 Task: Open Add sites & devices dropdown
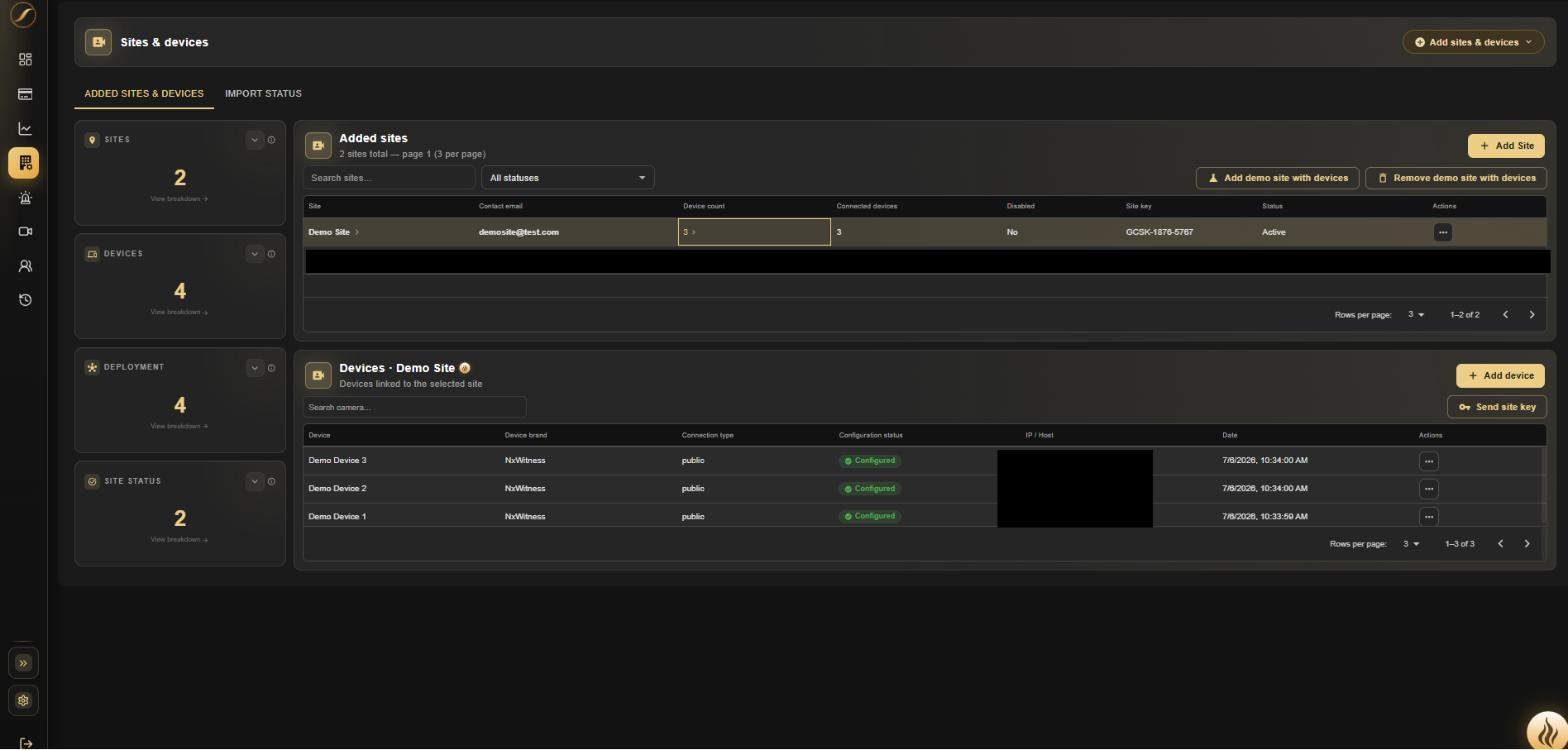tap(1473, 42)
